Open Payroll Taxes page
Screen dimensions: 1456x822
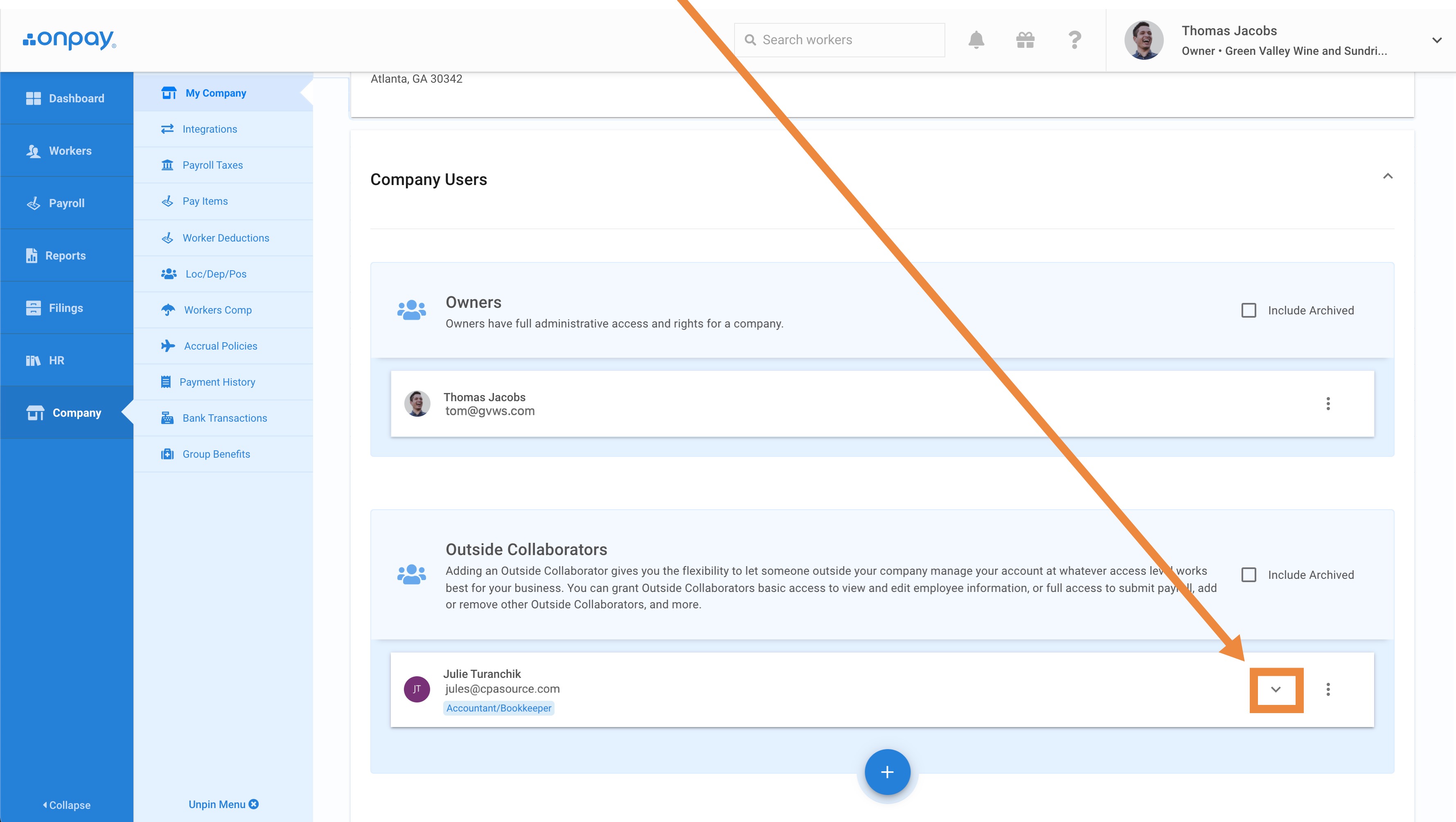click(x=223, y=165)
